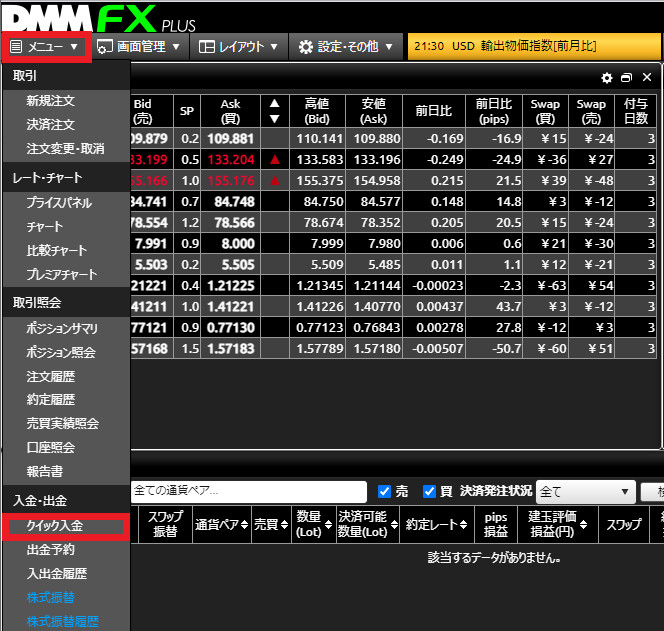This screenshot has width=664, height=631.
Task: Expand the 画面管理 dropdown
Action: click(140, 46)
